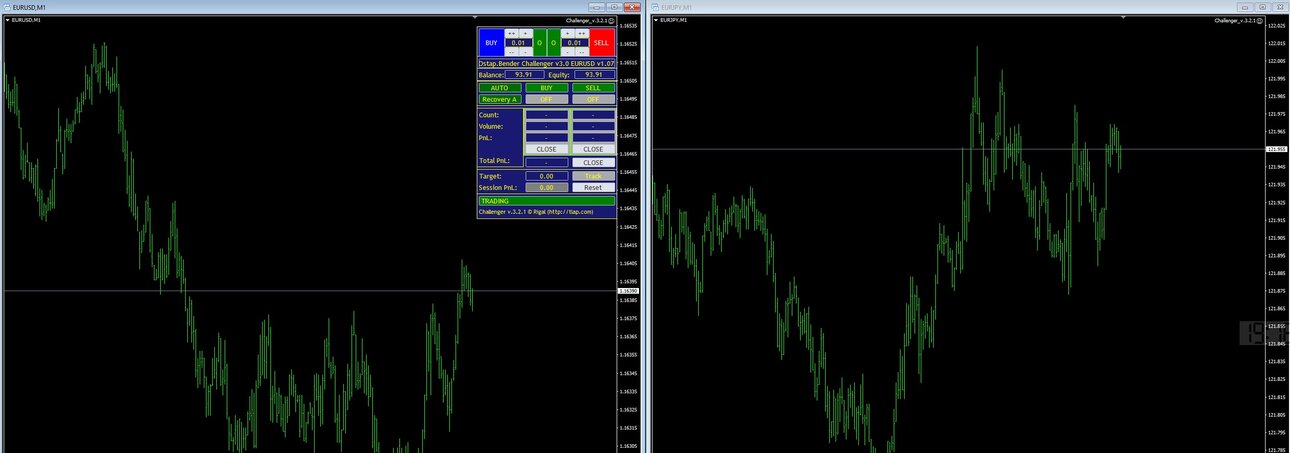This screenshot has width=1290, height=453.
Task: Click the 122.025 price label on EURJPY axis
Action: click(x=1276, y=26)
